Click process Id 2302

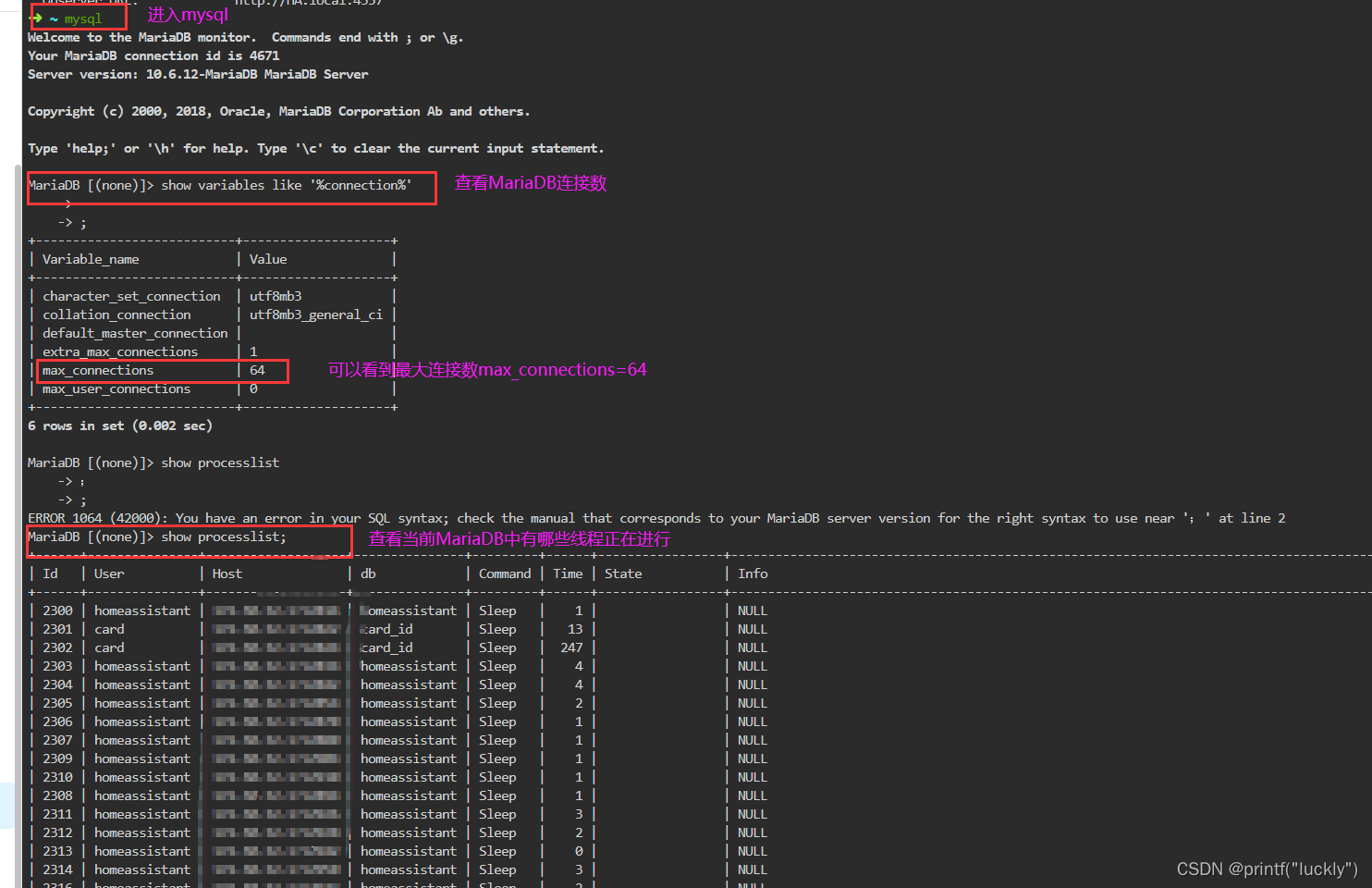(x=57, y=647)
